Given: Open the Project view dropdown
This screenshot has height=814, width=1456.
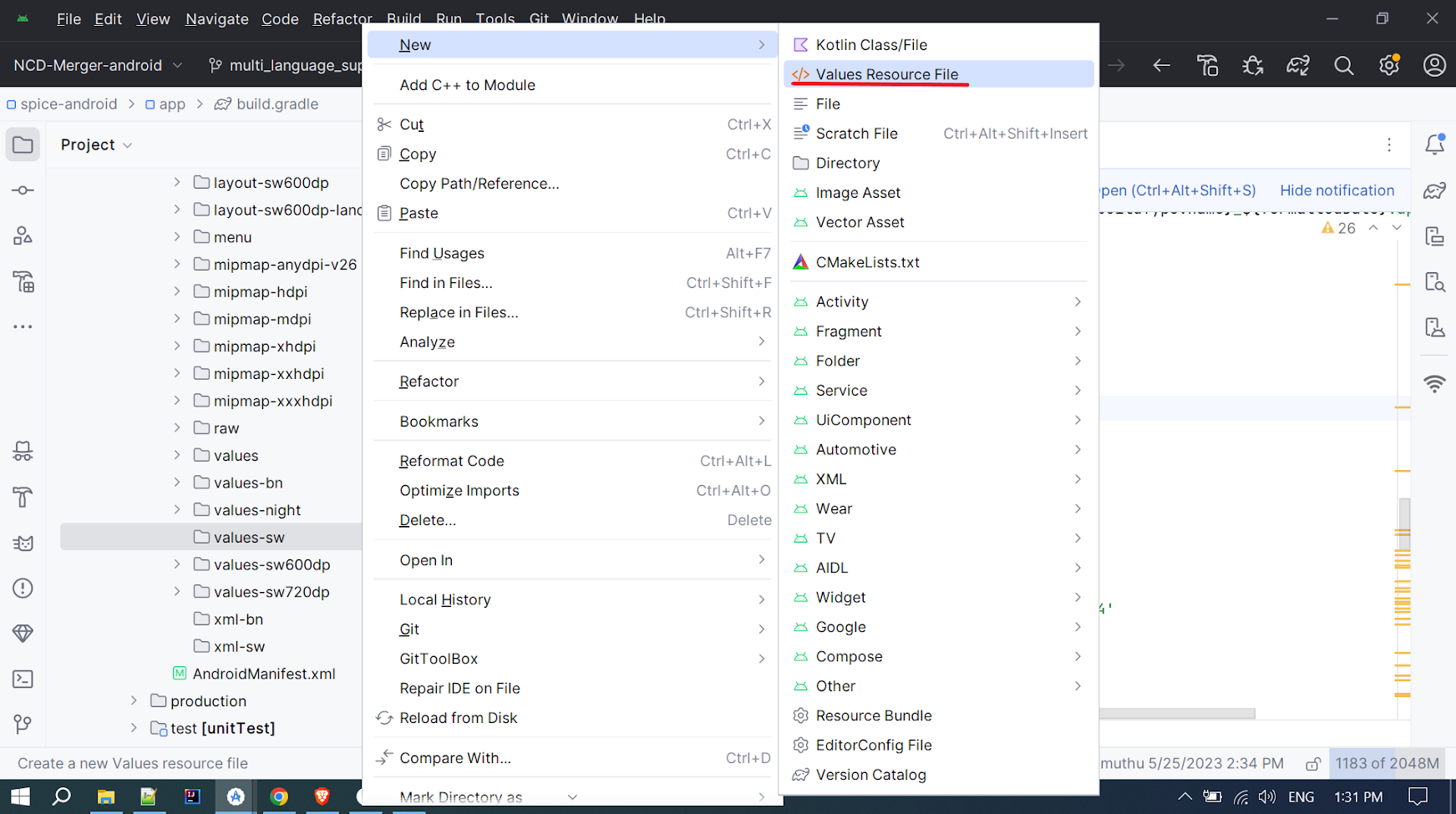Looking at the screenshot, I should (x=96, y=145).
